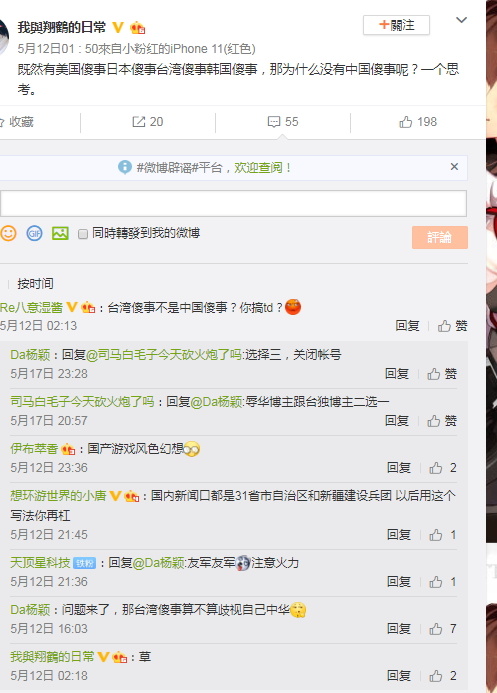
Task: Click the info icon in rumor notice
Action: (x=125, y=167)
